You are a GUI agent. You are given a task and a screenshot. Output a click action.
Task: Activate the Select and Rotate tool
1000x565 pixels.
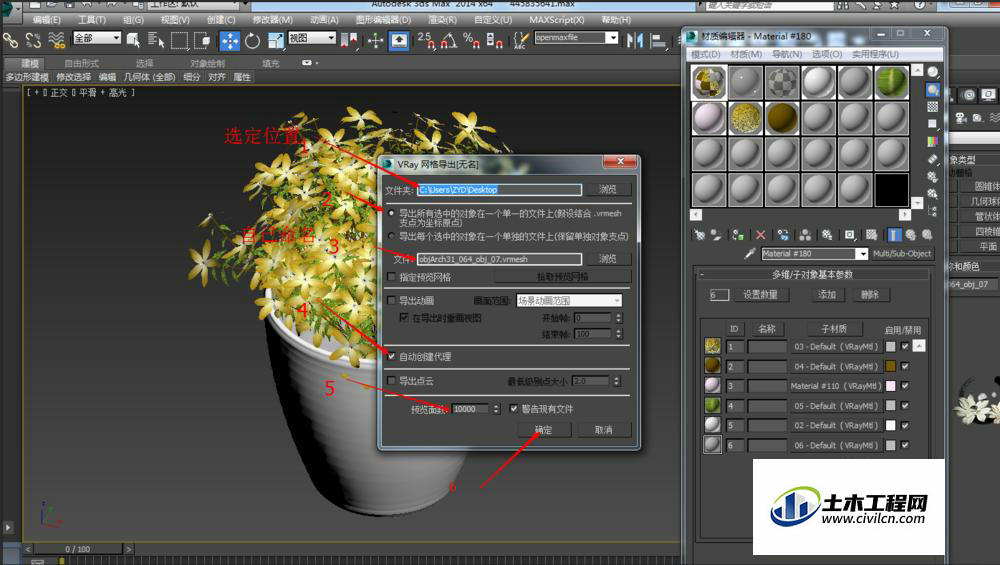click(253, 41)
